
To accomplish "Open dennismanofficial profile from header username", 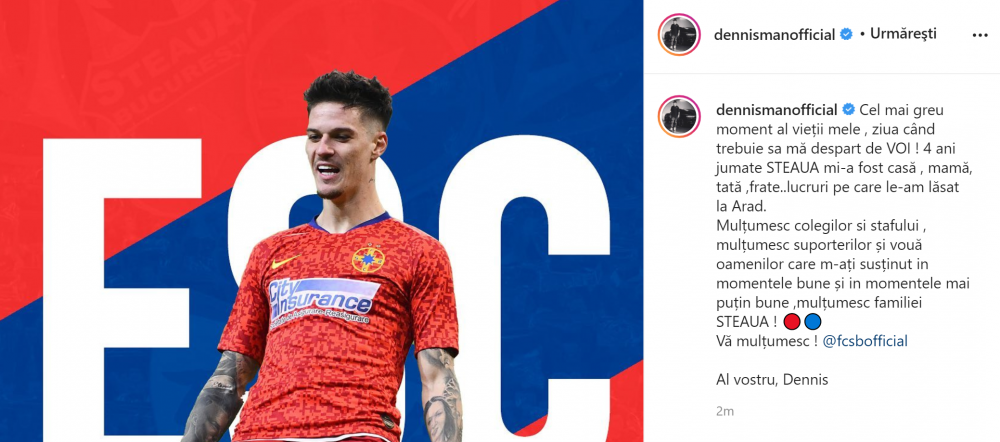I will tap(774, 34).
